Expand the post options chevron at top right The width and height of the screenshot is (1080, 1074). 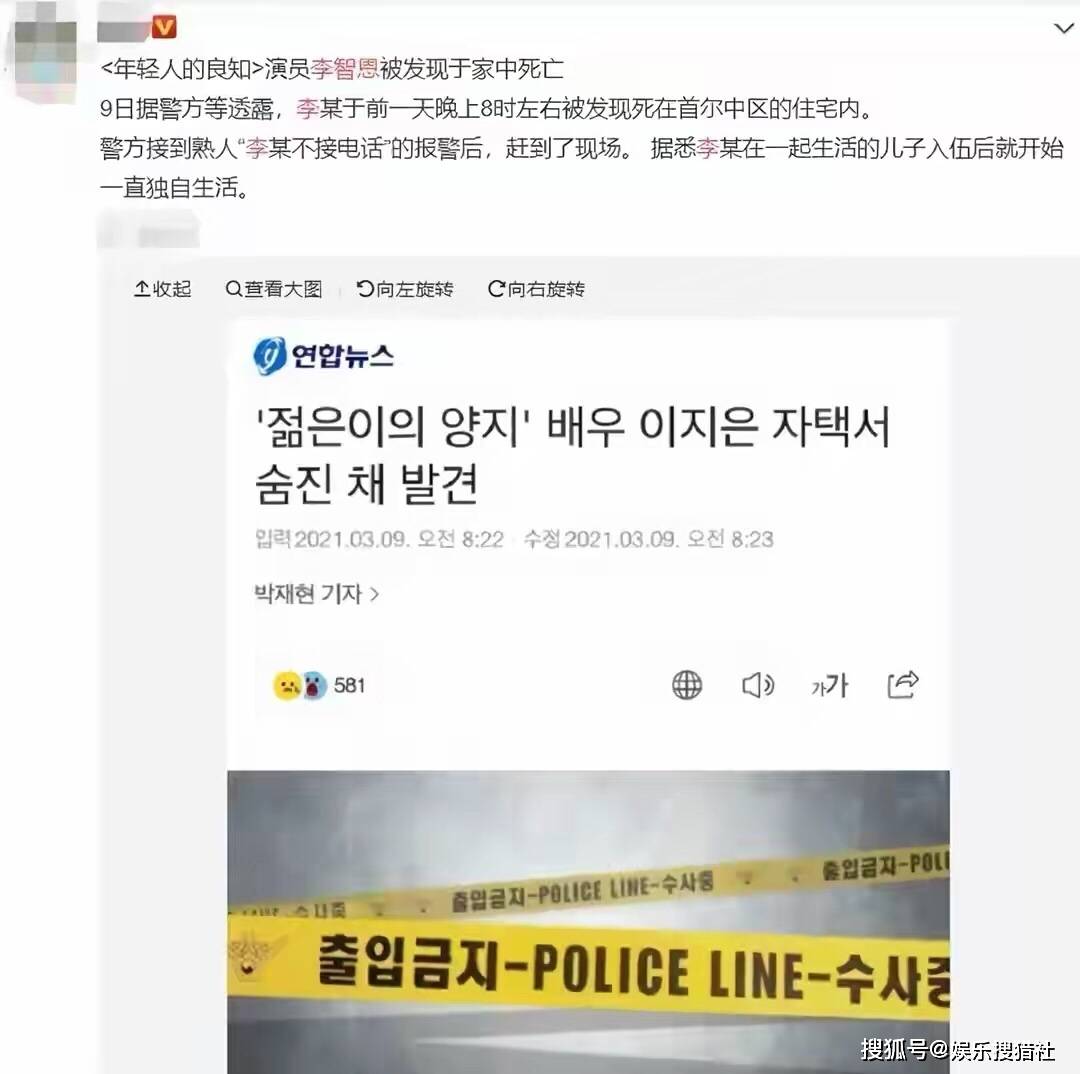1064,28
